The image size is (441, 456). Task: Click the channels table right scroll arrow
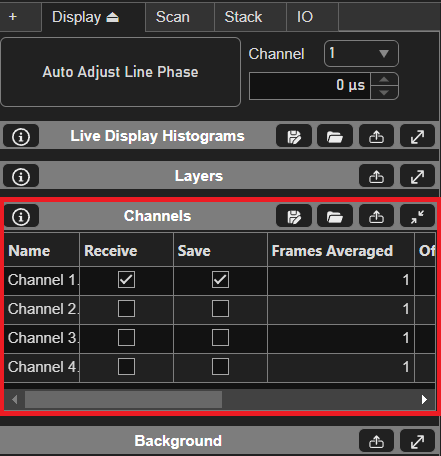click(424, 399)
